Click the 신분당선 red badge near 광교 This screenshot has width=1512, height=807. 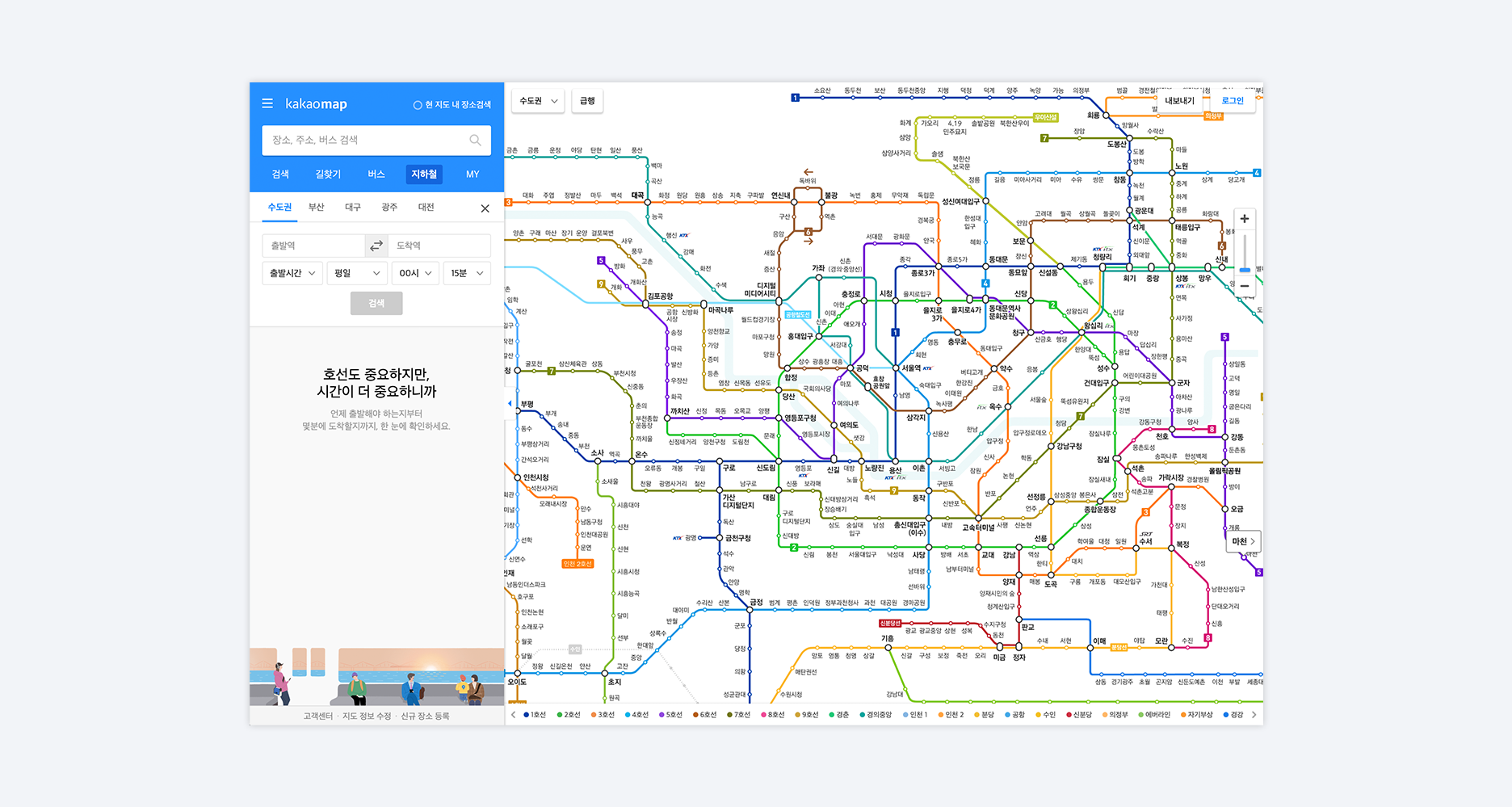890,624
